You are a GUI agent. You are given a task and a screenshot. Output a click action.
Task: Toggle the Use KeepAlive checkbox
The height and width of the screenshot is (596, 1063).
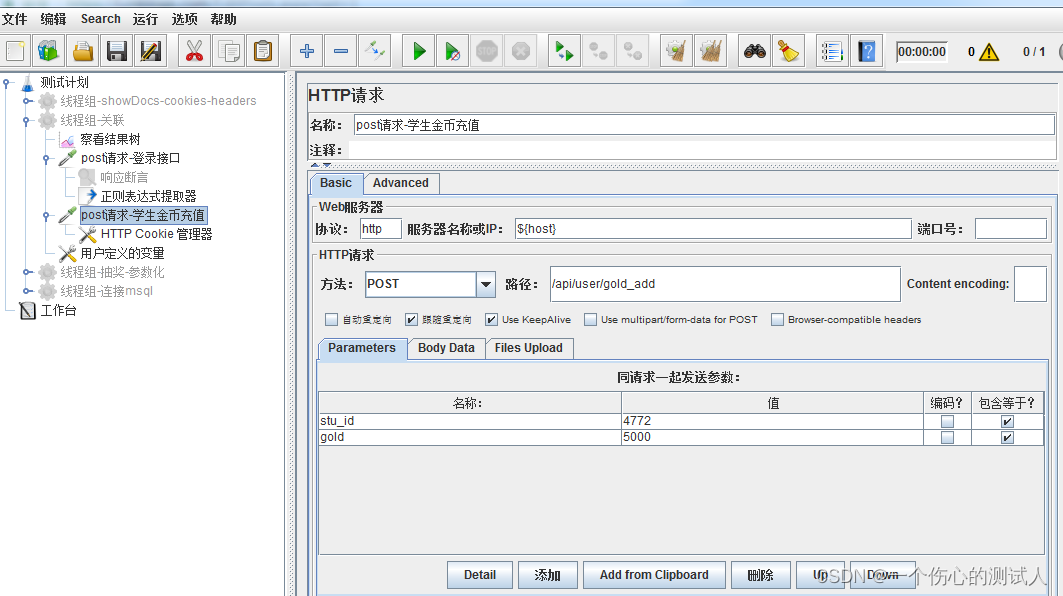[492, 319]
